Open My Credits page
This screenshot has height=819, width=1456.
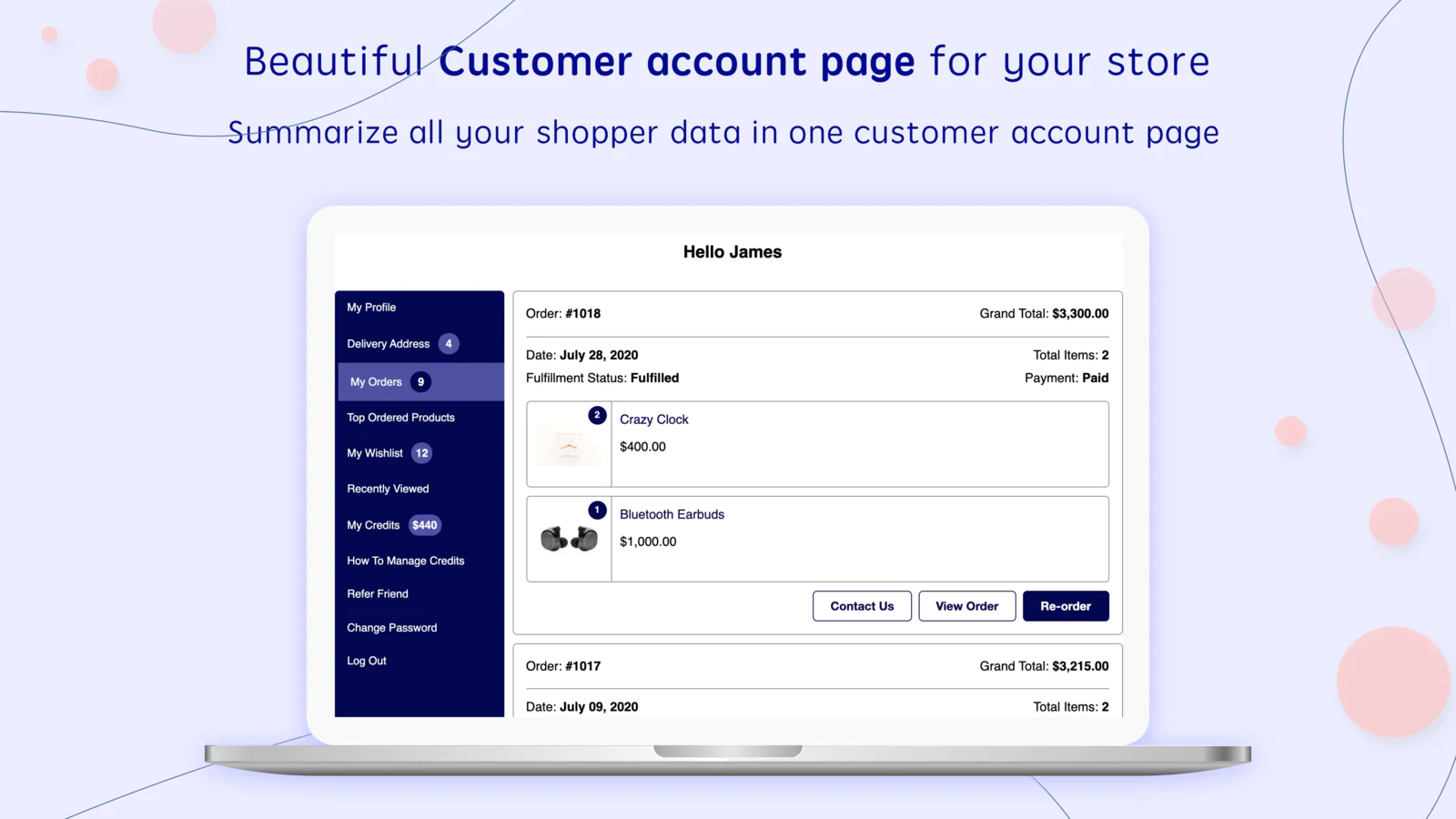click(x=373, y=525)
